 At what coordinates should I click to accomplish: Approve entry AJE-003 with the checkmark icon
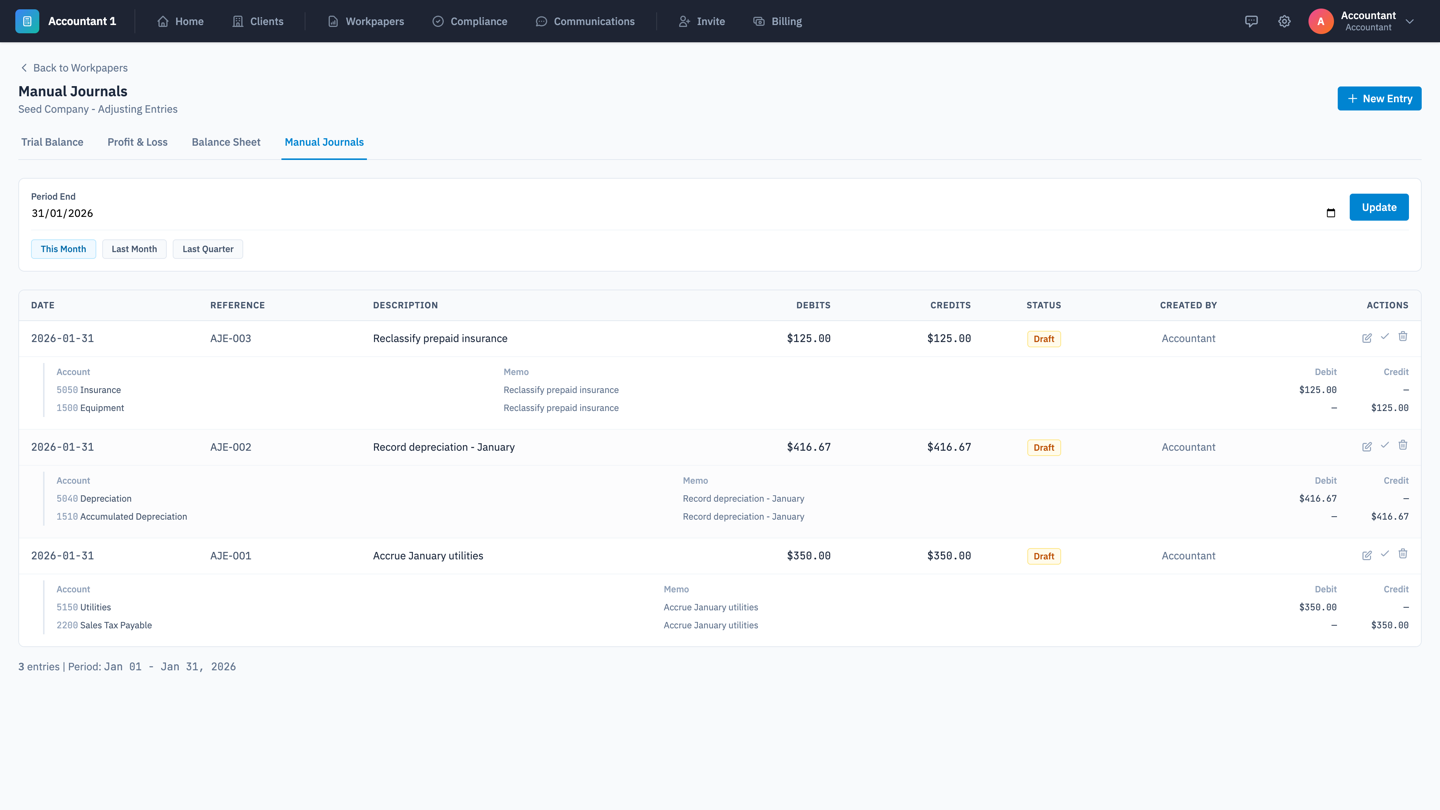(x=1385, y=337)
